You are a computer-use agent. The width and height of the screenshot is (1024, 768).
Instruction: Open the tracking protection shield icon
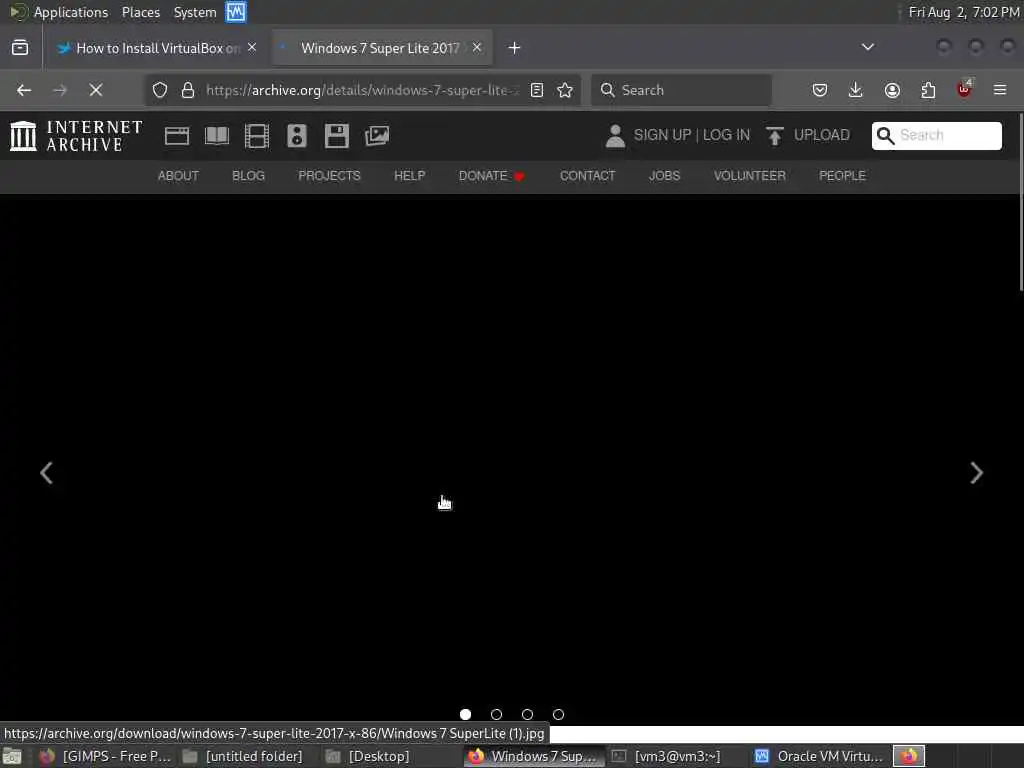(x=160, y=90)
